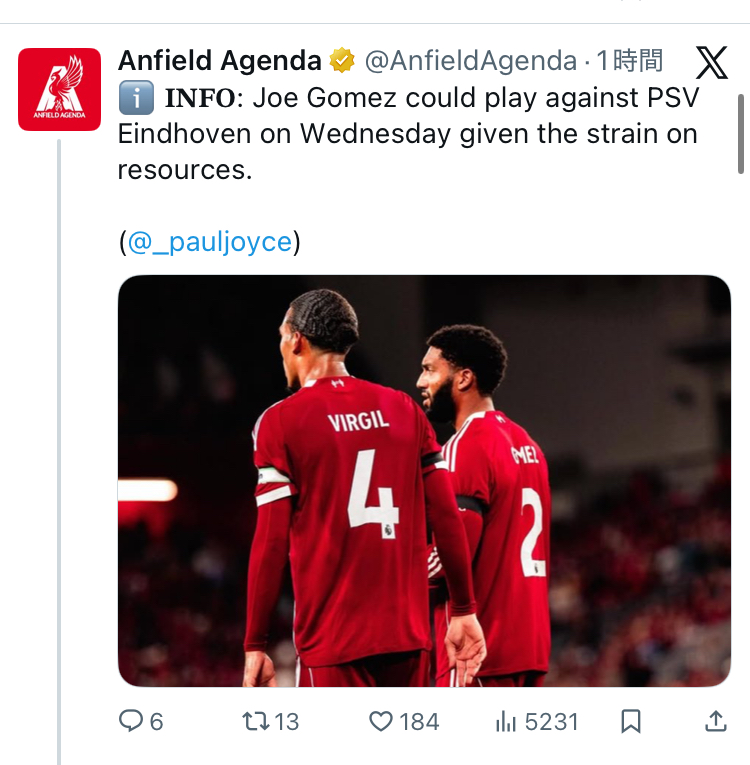The width and height of the screenshot is (750, 765).
Task: Click the X logo
Action: tap(711, 63)
